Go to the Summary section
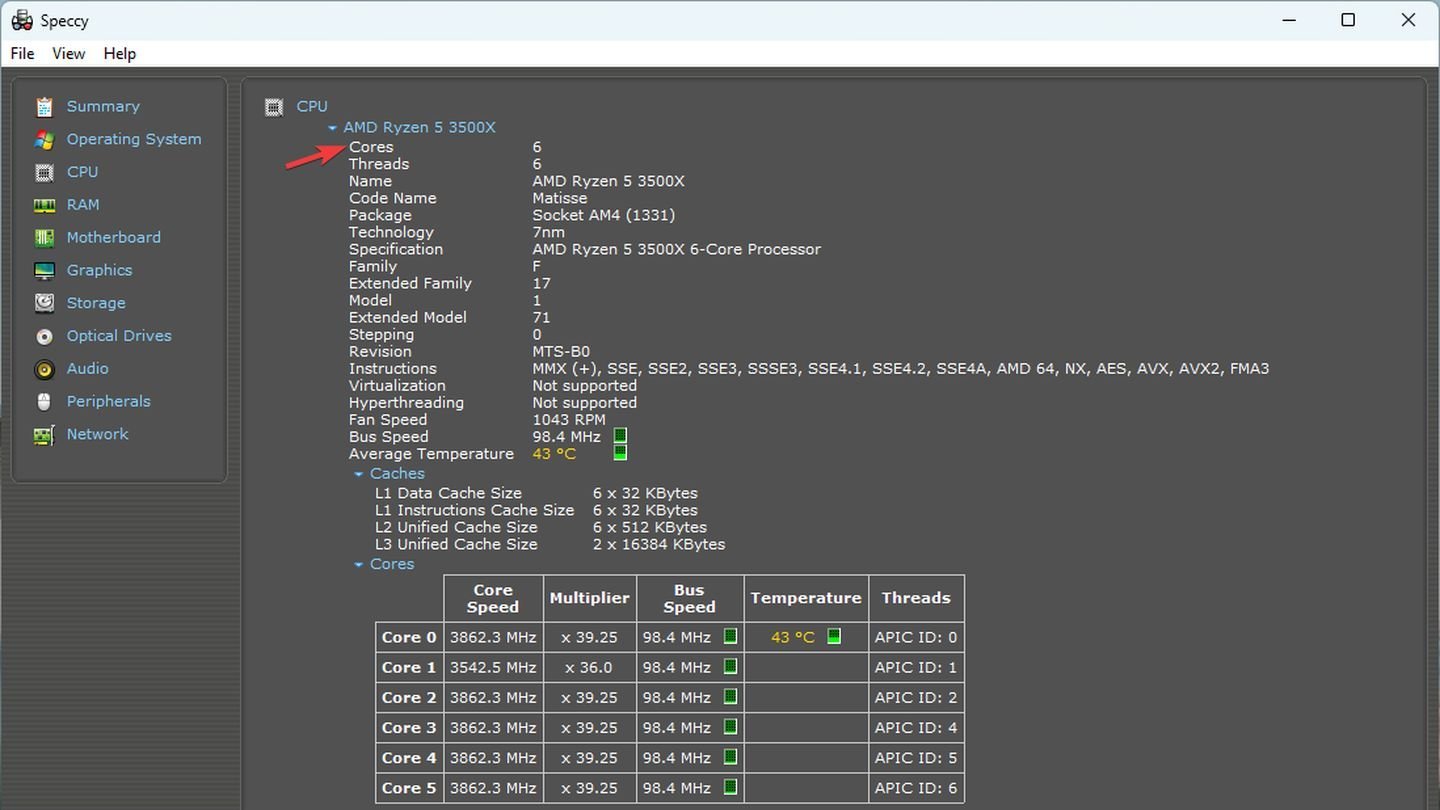The width and height of the screenshot is (1440, 810). click(x=103, y=107)
